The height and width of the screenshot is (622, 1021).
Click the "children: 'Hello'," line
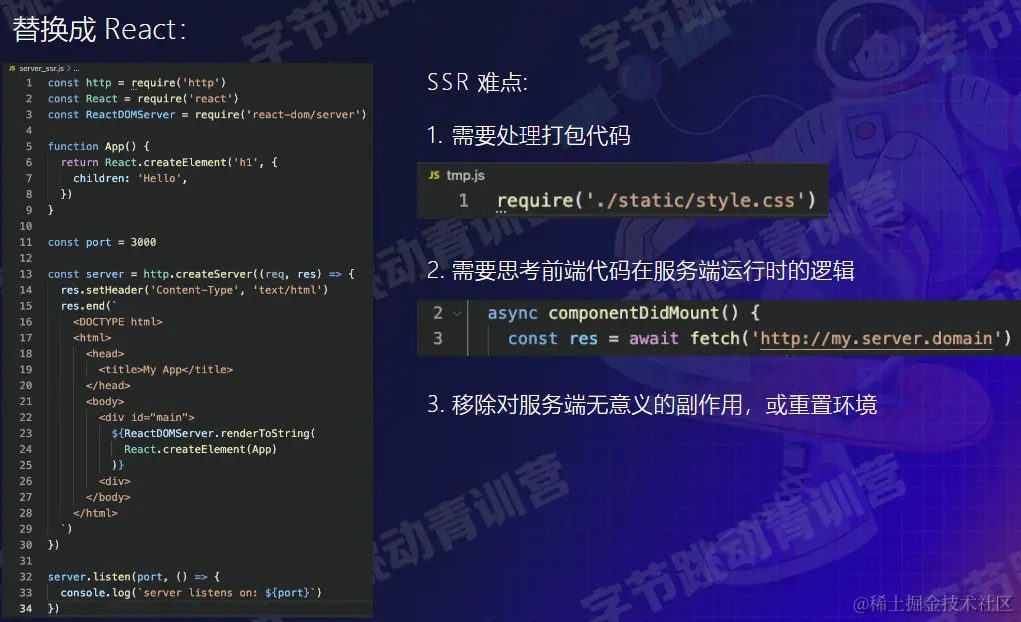130,178
